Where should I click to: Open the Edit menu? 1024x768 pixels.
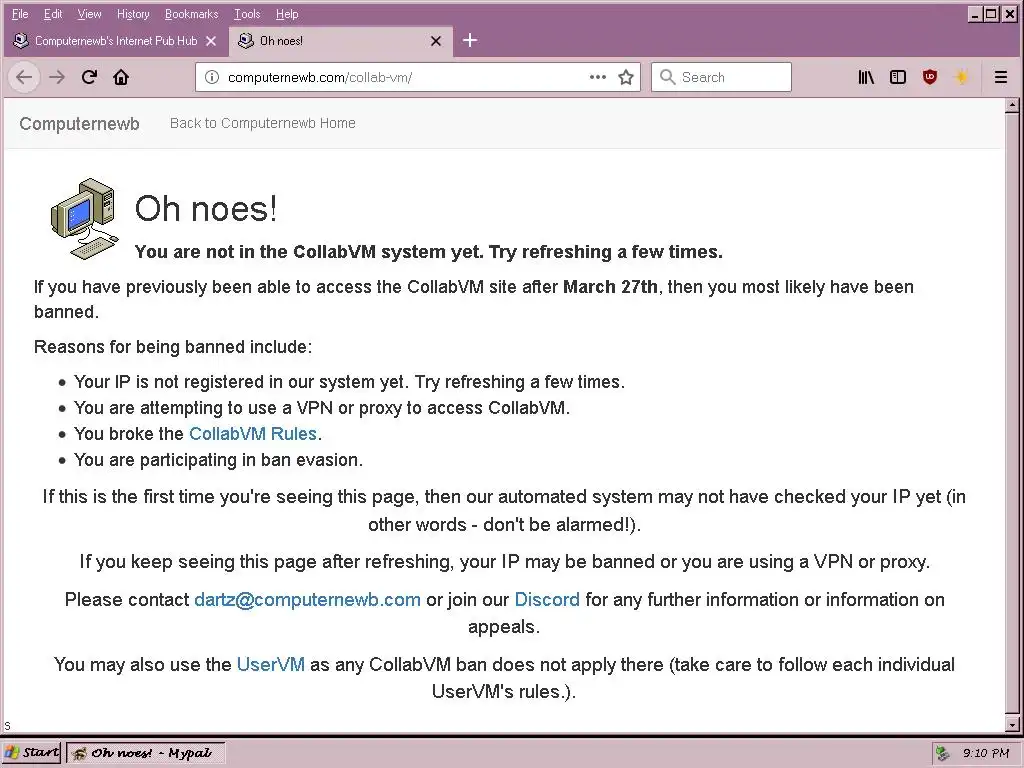(53, 14)
